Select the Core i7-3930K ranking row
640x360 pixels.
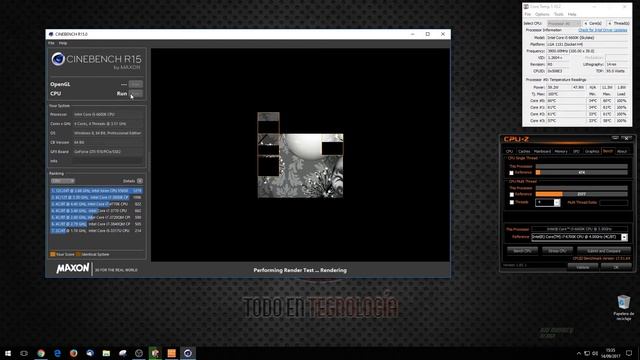click(x=96, y=197)
